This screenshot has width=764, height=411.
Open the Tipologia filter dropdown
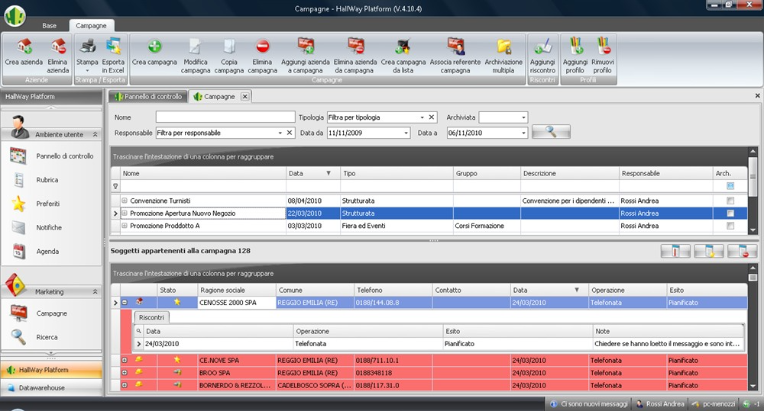(422, 117)
